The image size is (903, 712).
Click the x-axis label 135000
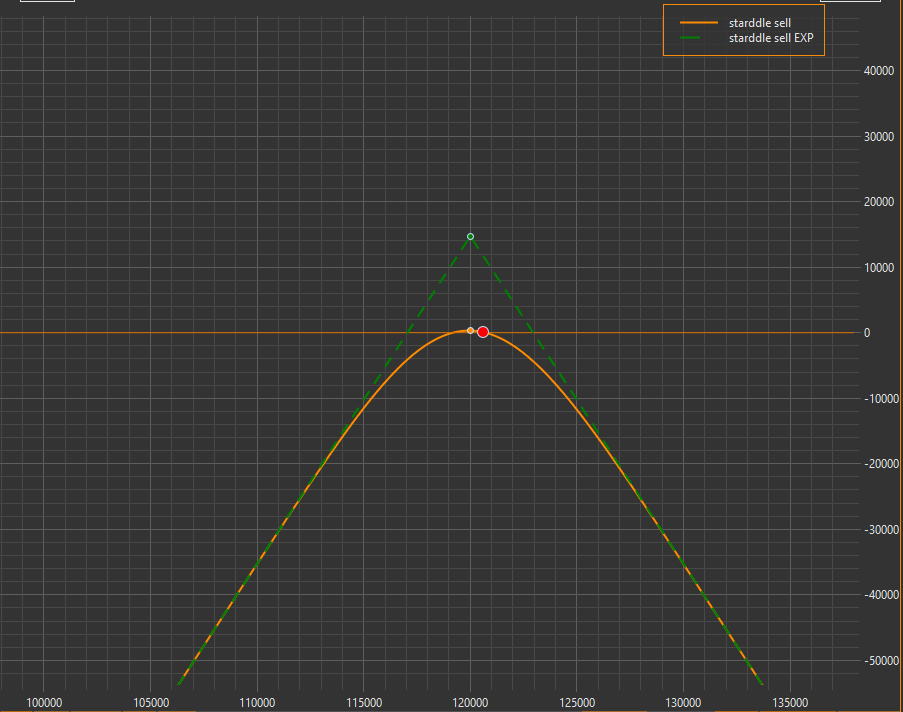click(x=790, y=703)
